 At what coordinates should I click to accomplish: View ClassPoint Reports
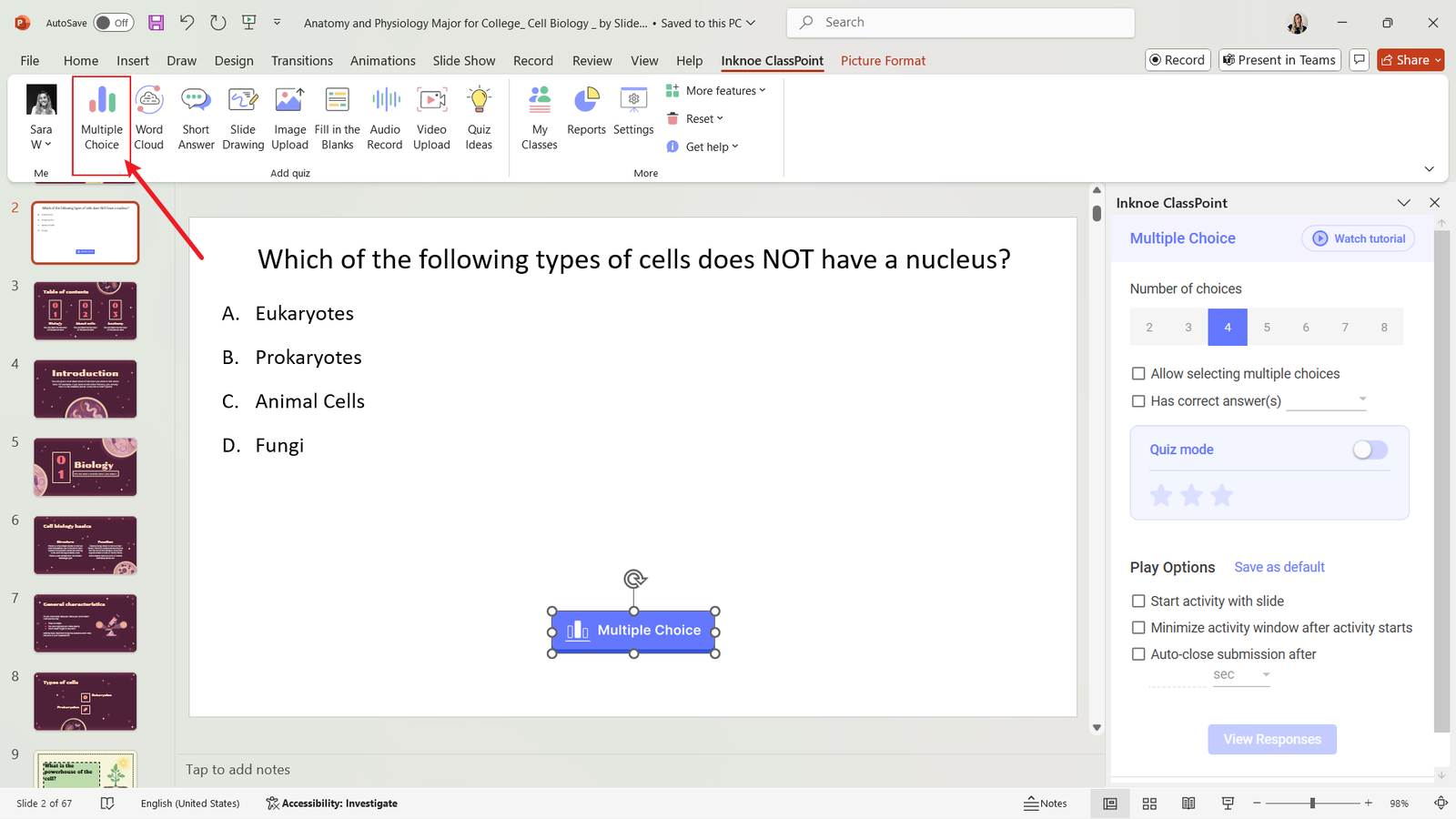[586, 111]
